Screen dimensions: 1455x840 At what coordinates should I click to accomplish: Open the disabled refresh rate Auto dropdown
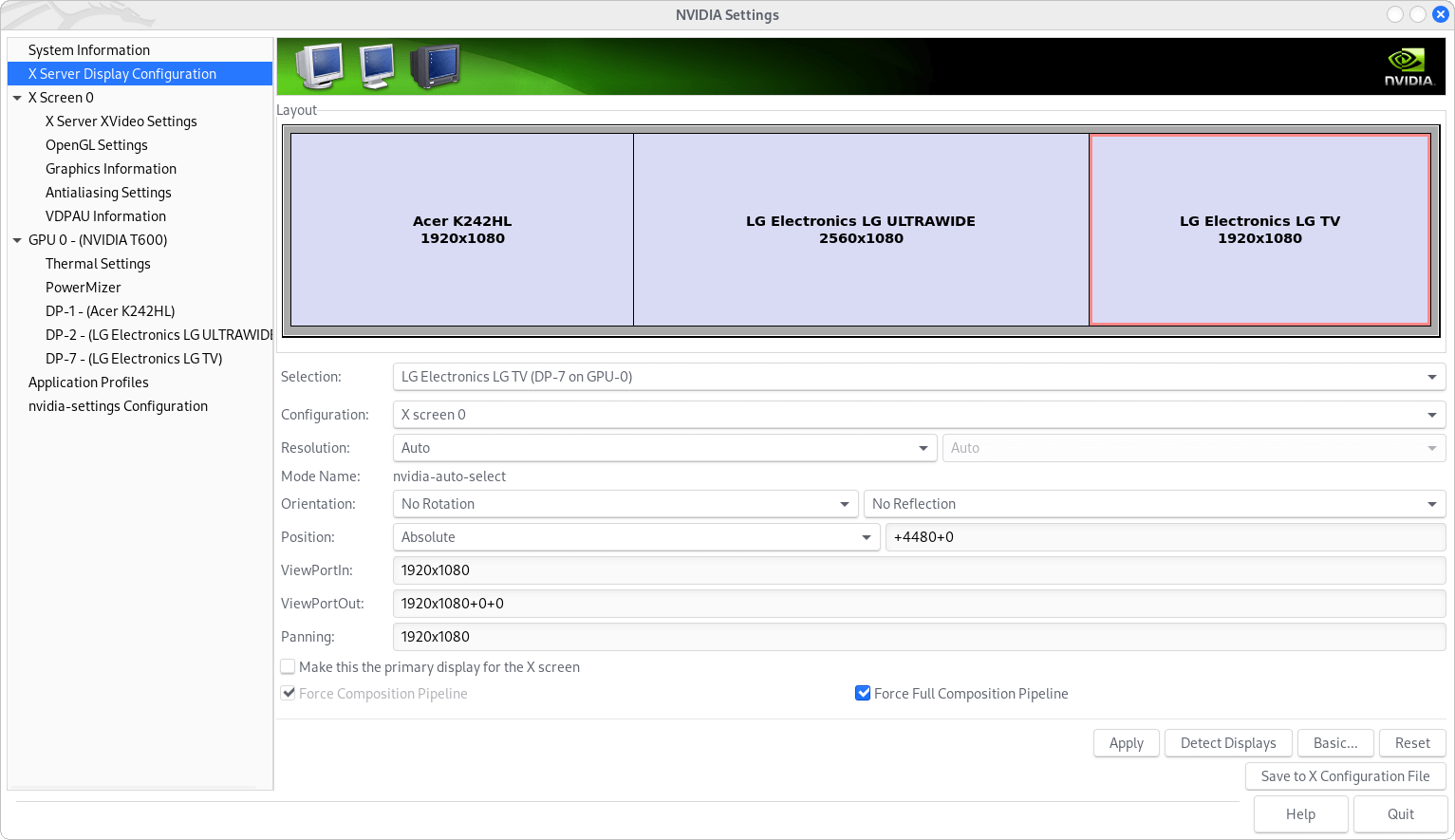coord(1194,448)
